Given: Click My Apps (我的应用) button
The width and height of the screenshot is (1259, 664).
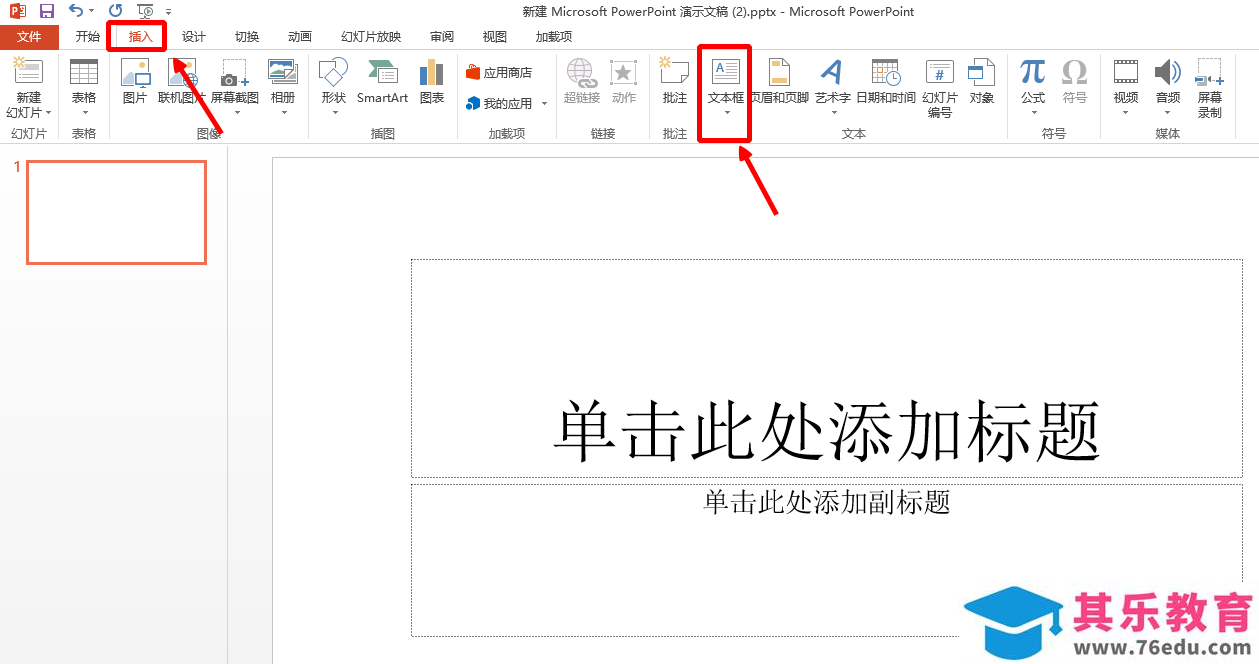Looking at the screenshot, I should (500, 103).
